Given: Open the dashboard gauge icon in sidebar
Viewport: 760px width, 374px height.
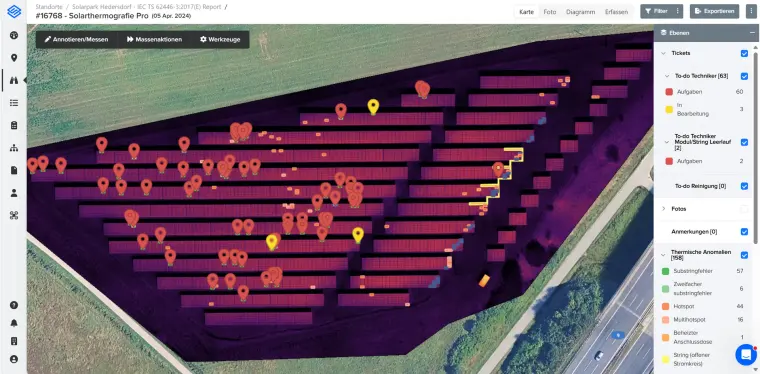Looking at the screenshot, I should tap(14, 35).
